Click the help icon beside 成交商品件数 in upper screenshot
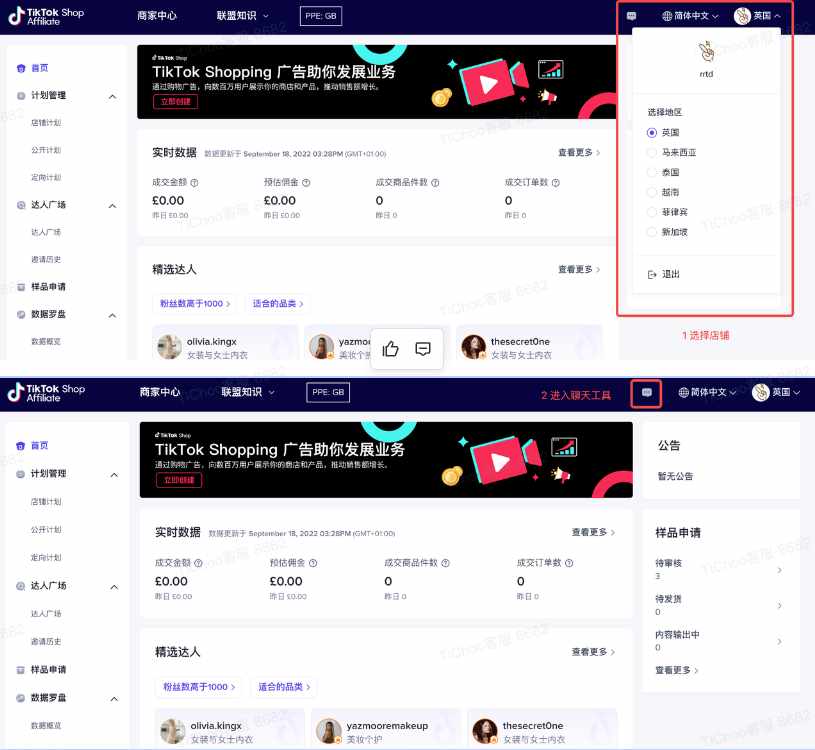815x750 pixels. 435,183
